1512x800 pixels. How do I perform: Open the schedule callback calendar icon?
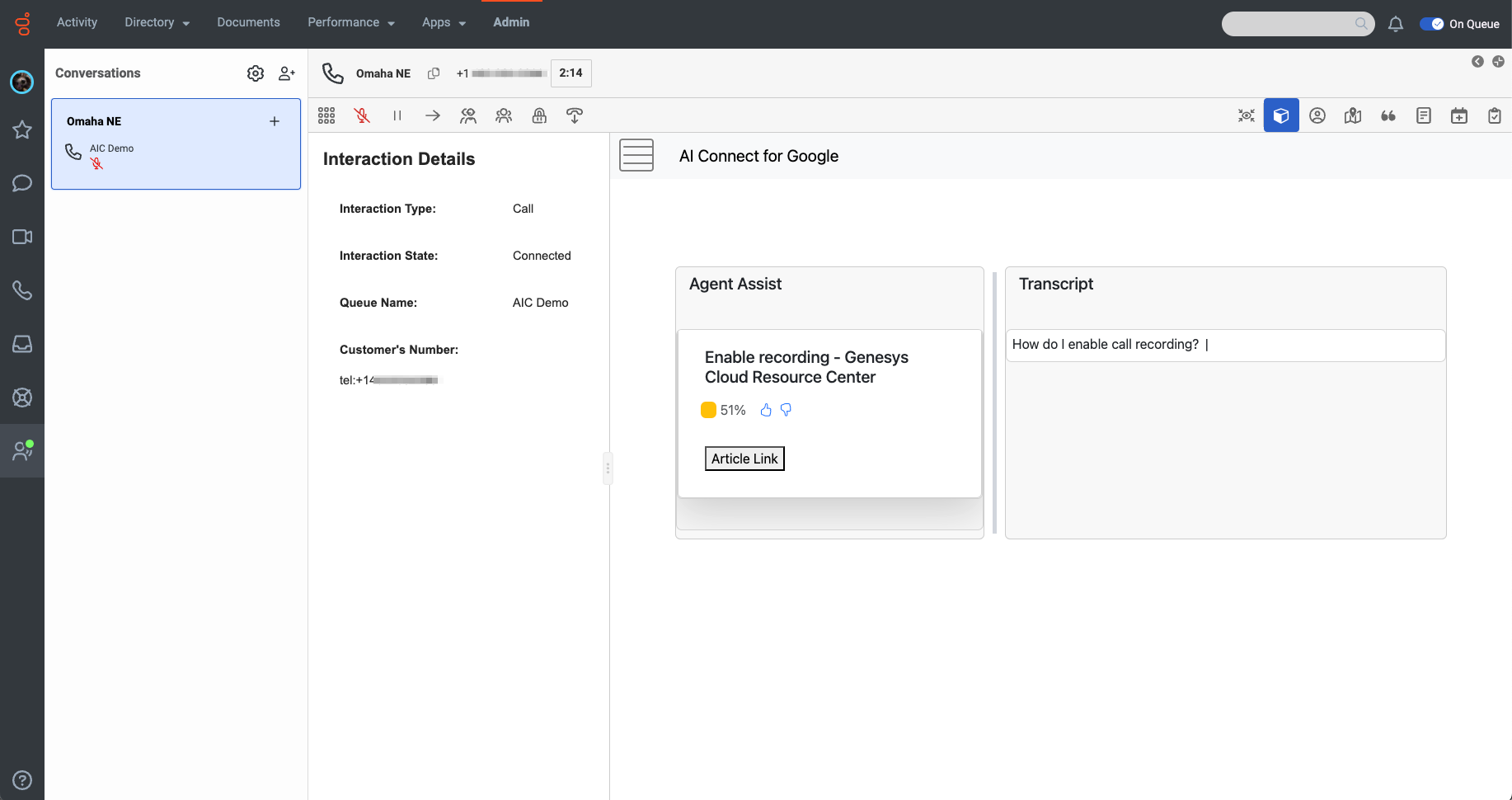tap(1459, 115)
